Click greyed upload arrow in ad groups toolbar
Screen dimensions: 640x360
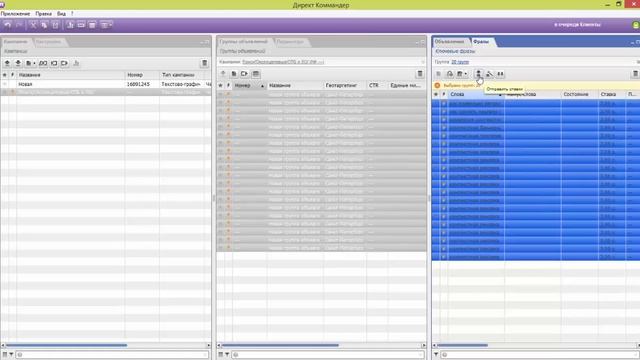pyautogui.click(x=223, y=74)
